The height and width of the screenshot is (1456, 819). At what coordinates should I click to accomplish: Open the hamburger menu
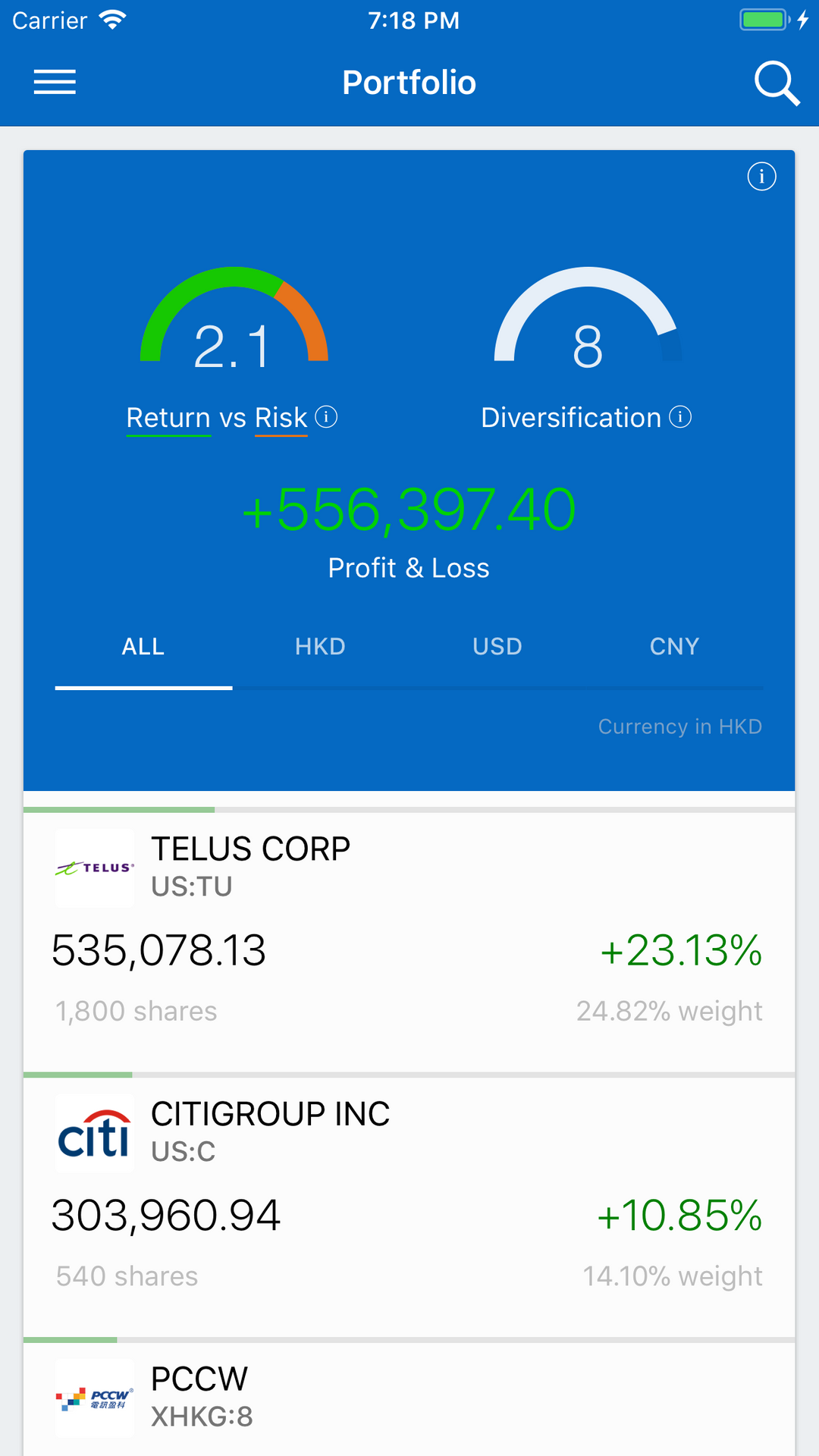(55, 82)
